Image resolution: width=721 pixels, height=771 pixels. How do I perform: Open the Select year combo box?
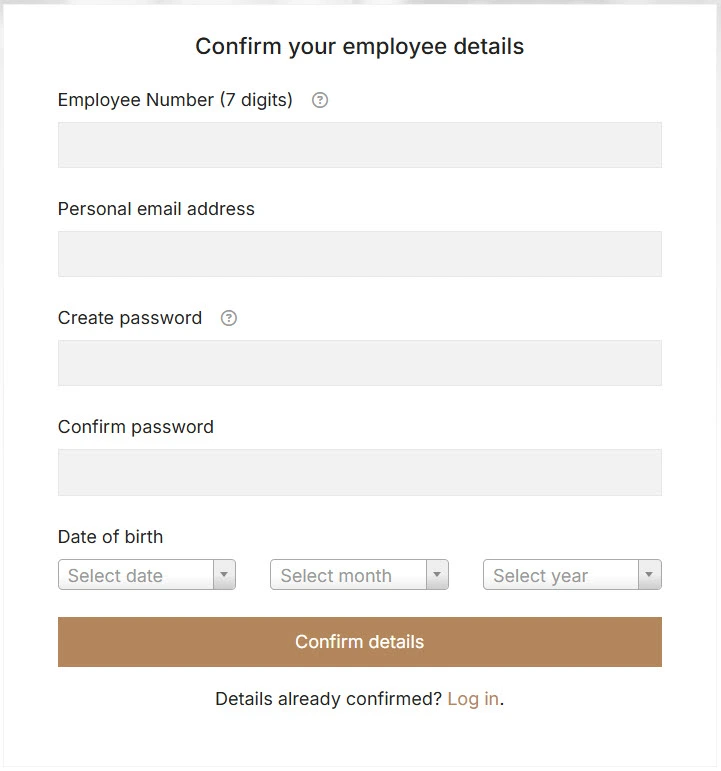(x=561, y=575)
